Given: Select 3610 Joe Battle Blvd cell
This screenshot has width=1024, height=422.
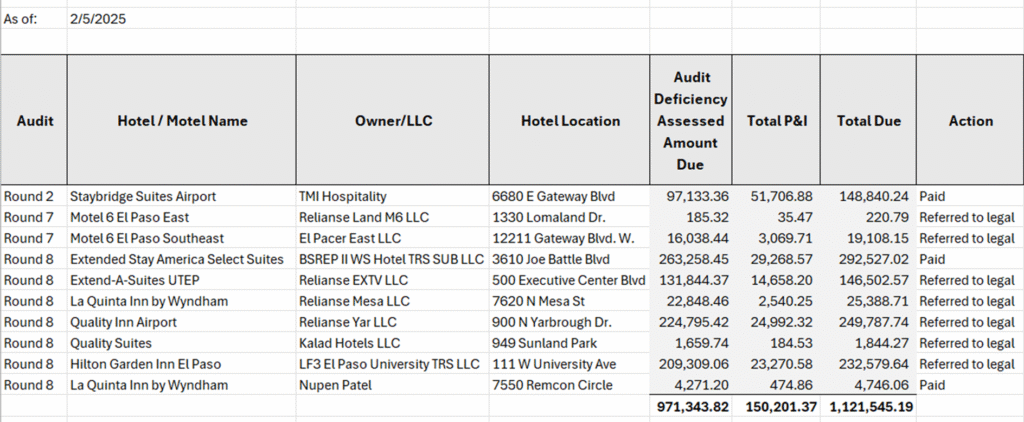Looking at the screenshot, I should pos(569,259).
